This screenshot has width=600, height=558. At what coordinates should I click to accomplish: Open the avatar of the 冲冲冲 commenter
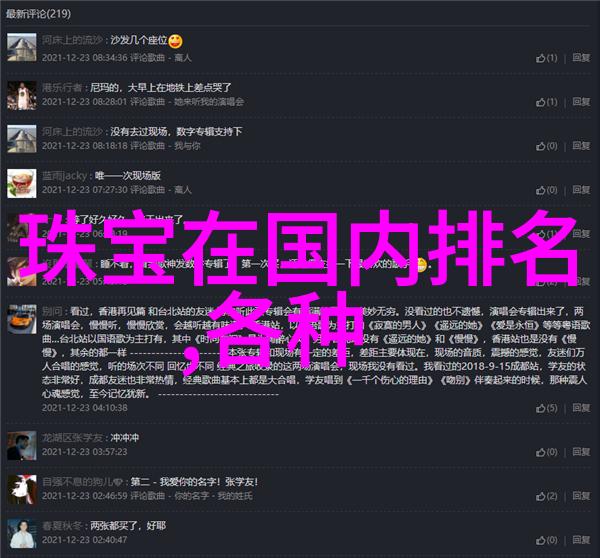coord(22,445)
